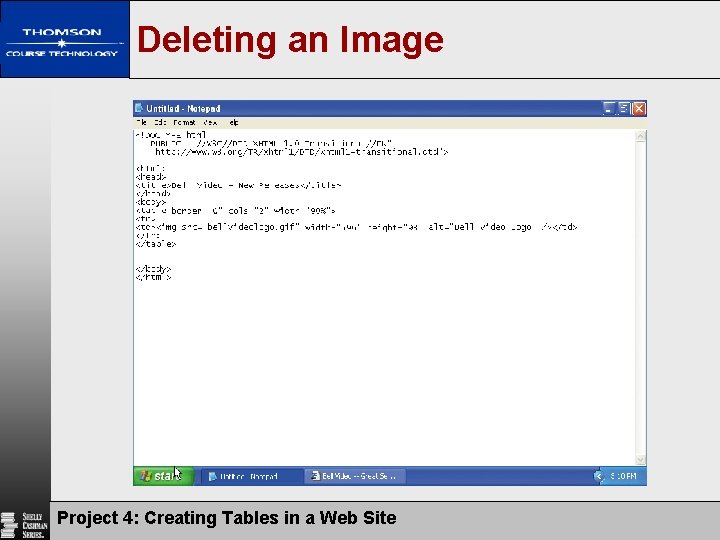Switch to Untitled - Notepad taskbar button
This screenshot has width=720, height=540.
click(250, 476)
